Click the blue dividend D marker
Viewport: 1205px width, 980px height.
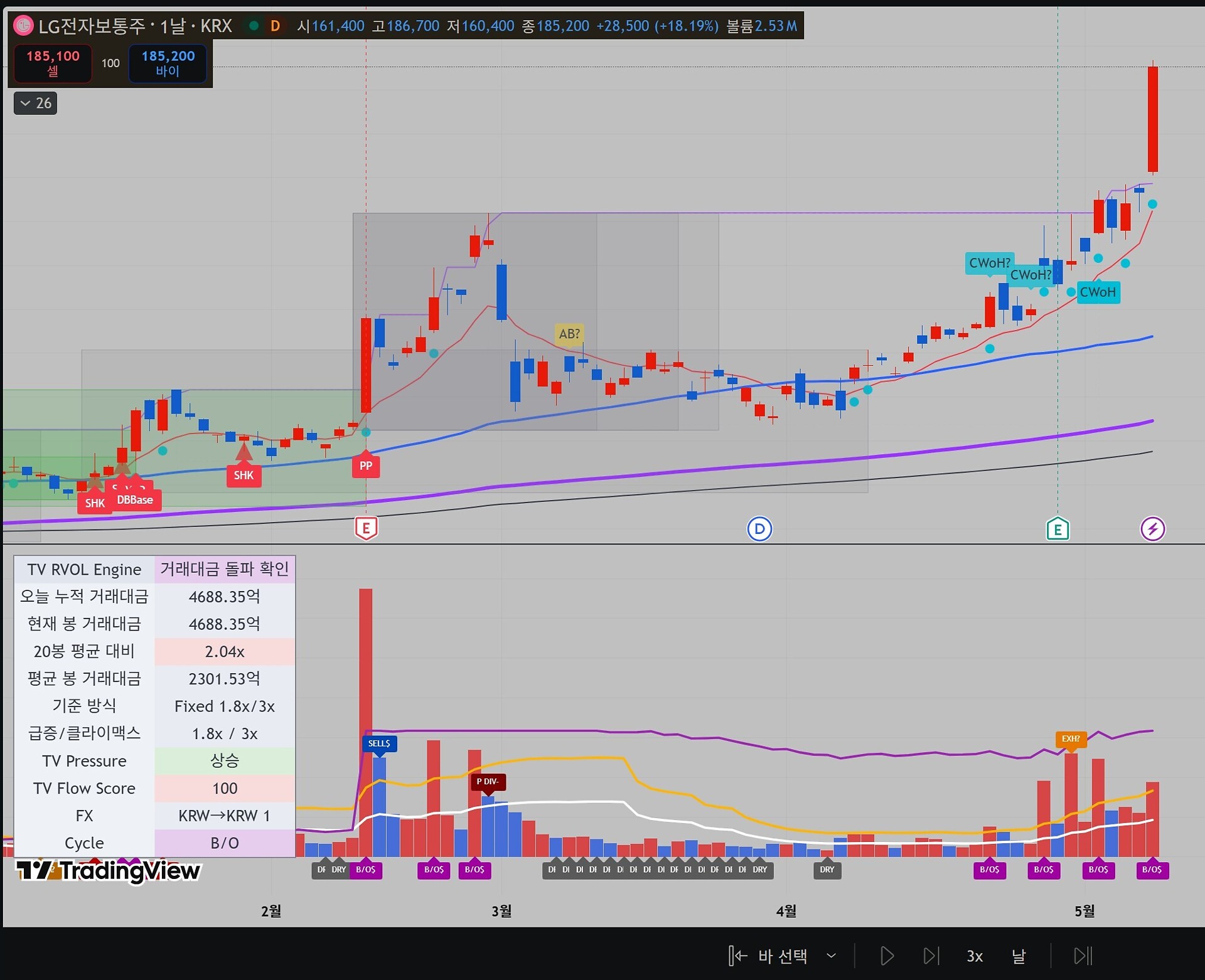pos(759,529)
